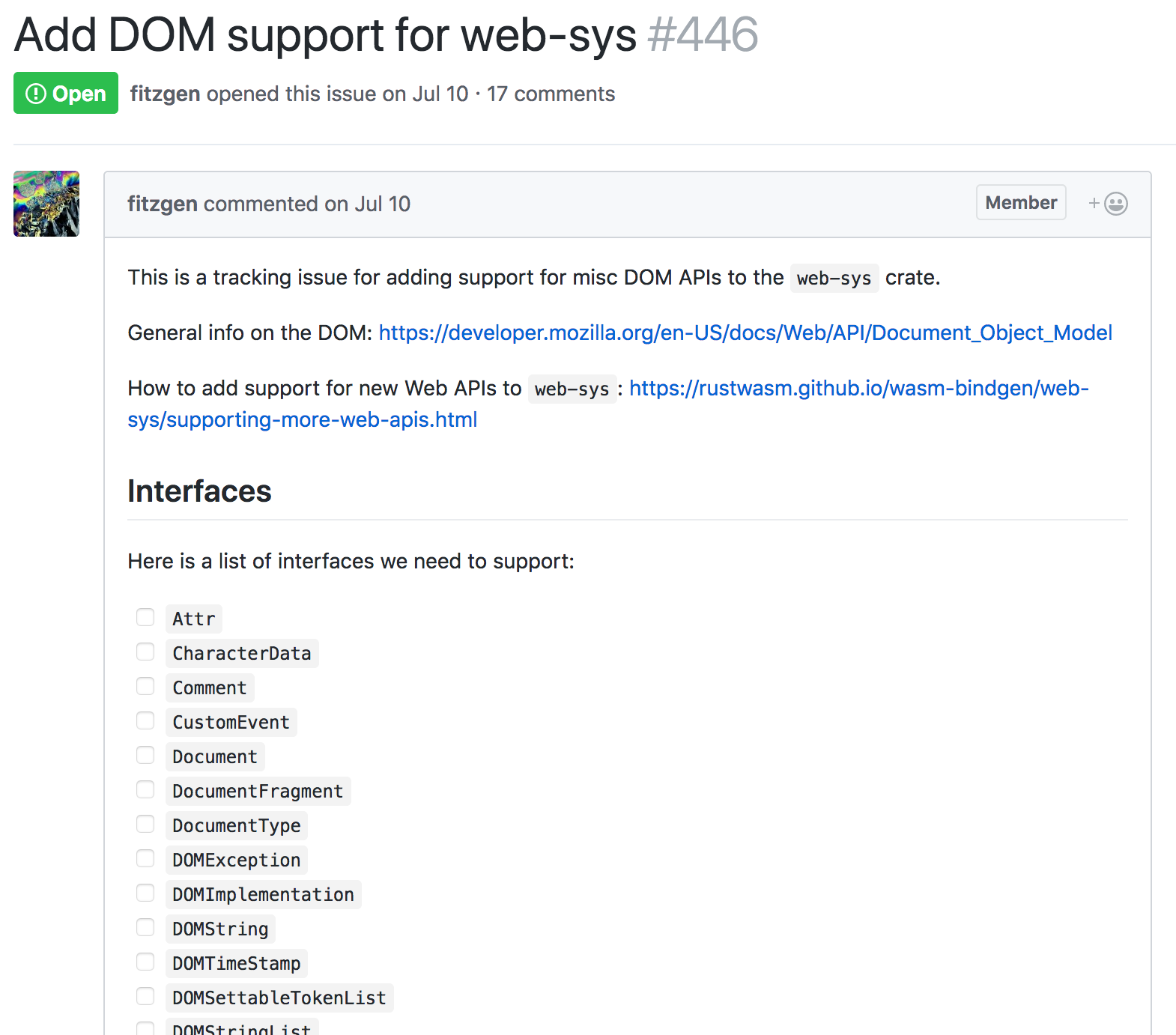1176x1035 pixels.
Task: Check the DOMSettableTokenList checkbox
Action: 145,996
